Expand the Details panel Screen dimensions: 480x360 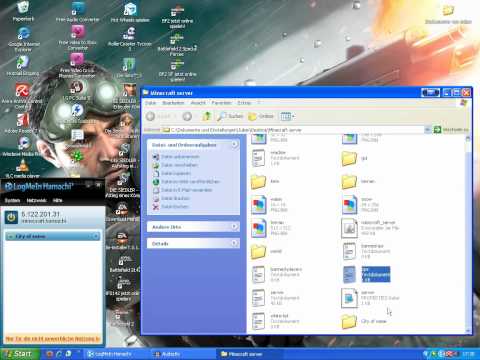click(x=235, y=243)
